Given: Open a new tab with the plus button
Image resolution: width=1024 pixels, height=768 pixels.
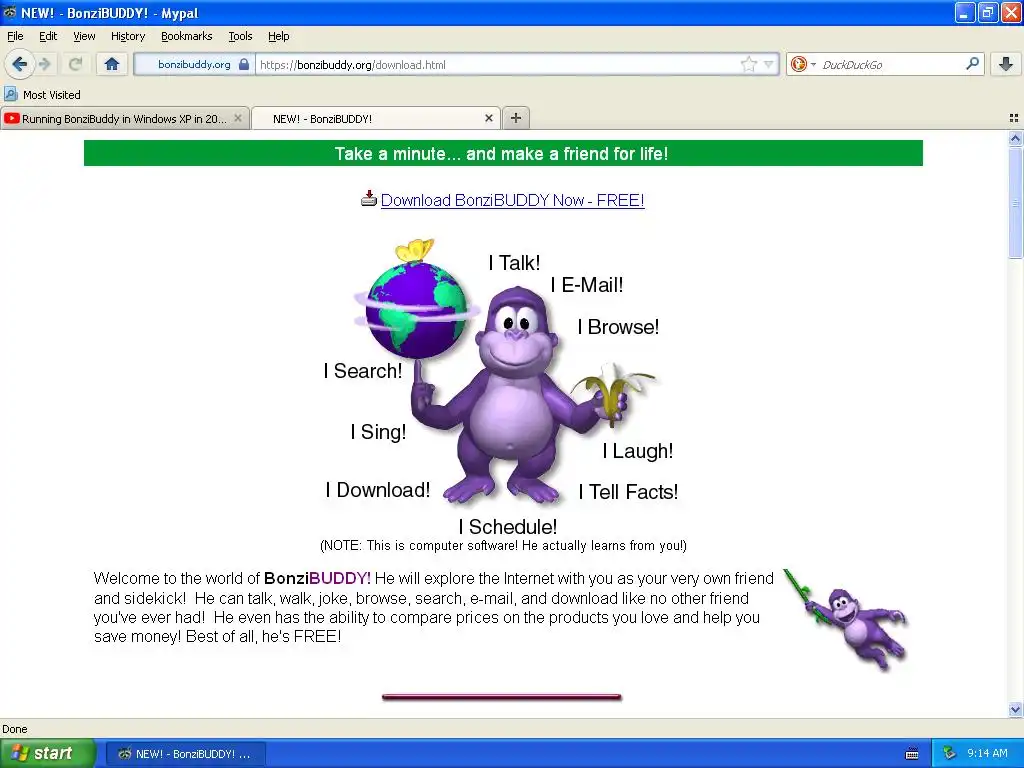Looking at the screenshot, I should click(x=515, y=118).
